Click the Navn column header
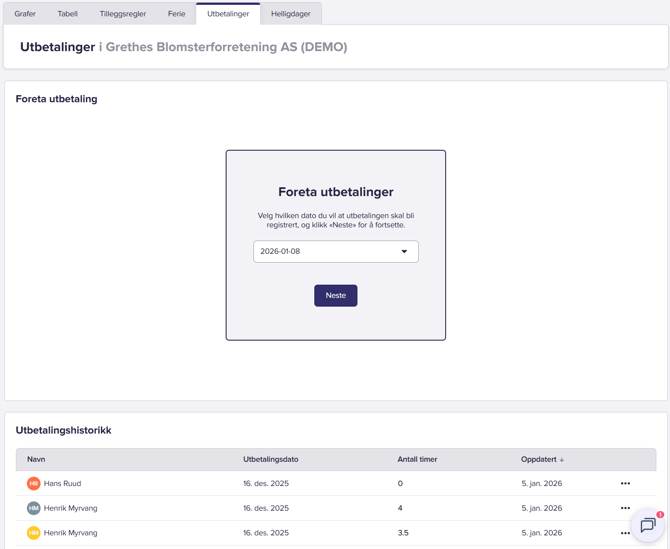Image resolution: width=670 pixels, height=549 pixels. [x=36, y=460]
